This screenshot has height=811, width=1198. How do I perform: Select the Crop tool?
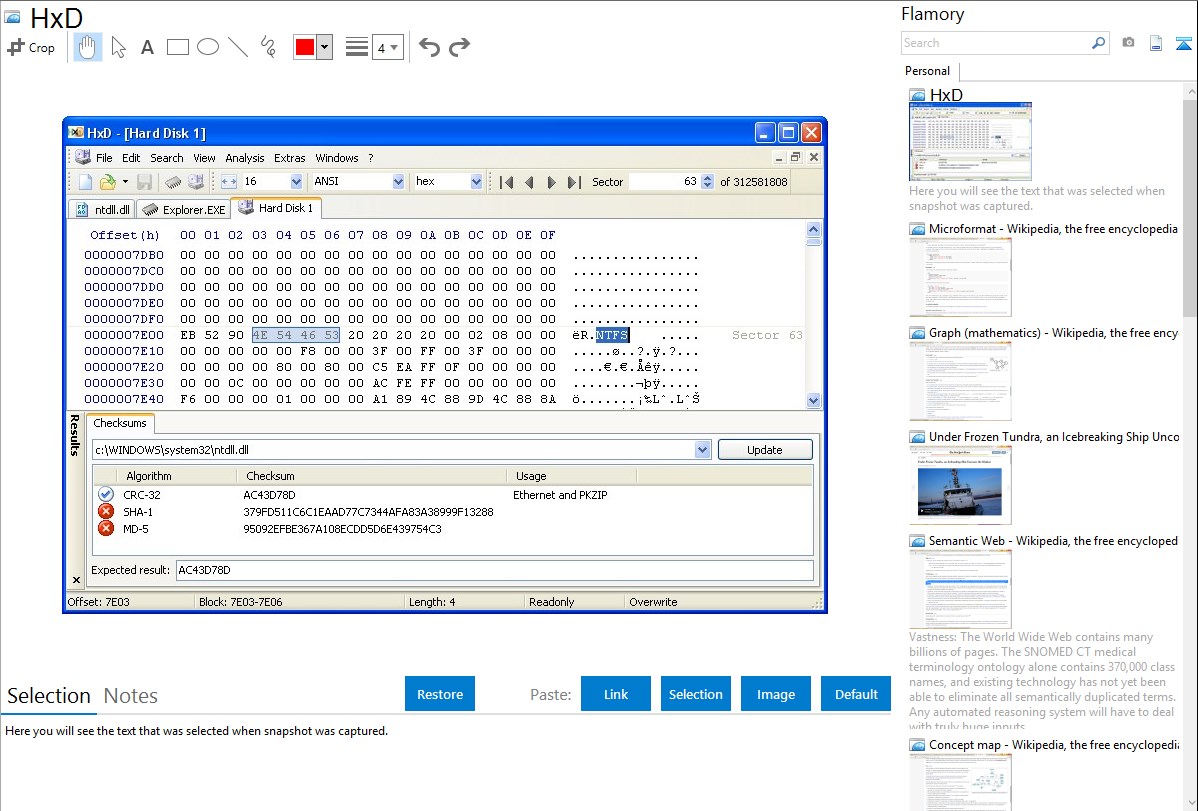31,47
